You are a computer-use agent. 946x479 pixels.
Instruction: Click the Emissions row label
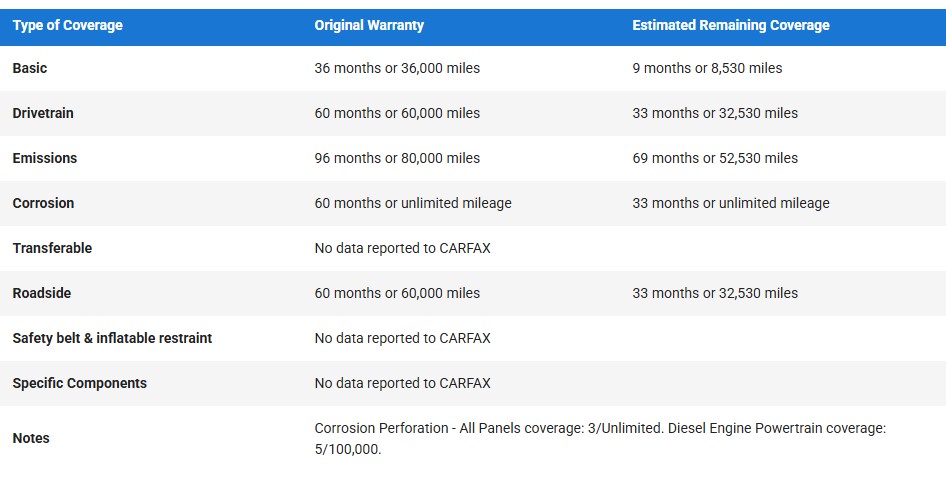point(45,158)
